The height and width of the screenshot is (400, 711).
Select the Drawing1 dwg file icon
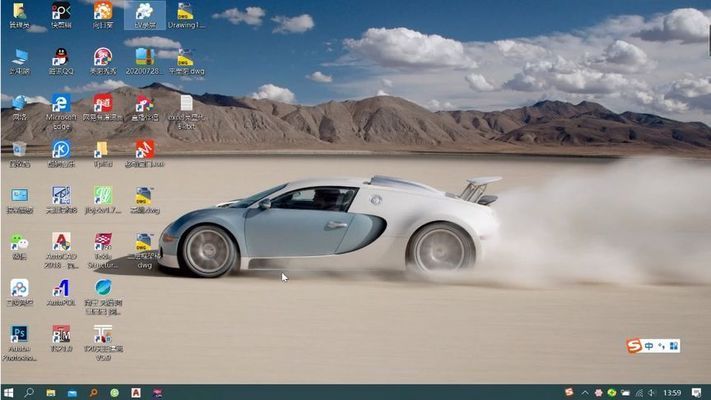tap(186, 12)
